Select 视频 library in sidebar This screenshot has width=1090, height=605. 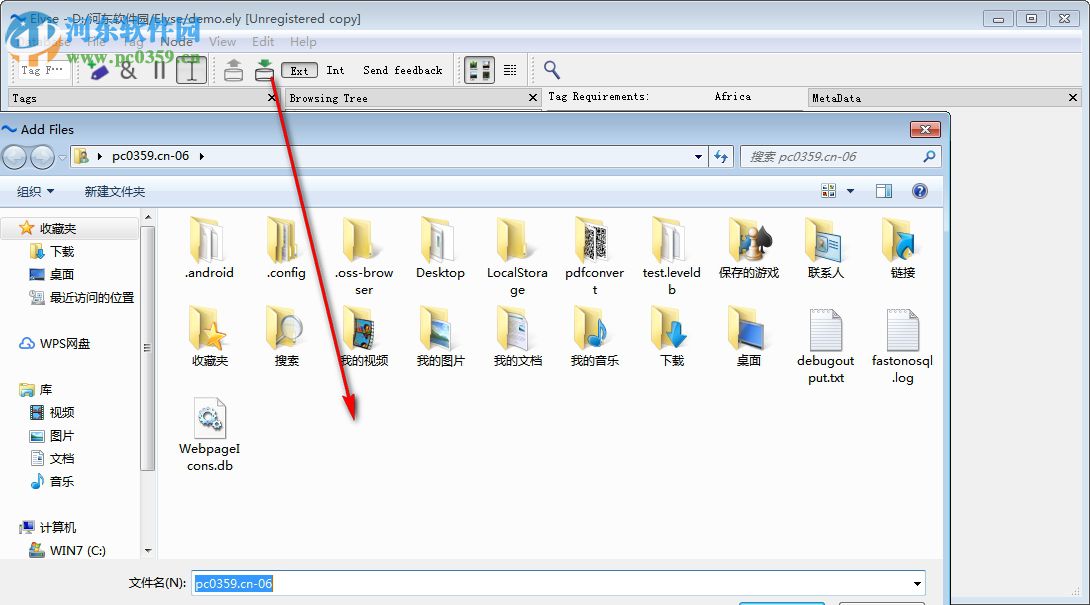point(52,412)
